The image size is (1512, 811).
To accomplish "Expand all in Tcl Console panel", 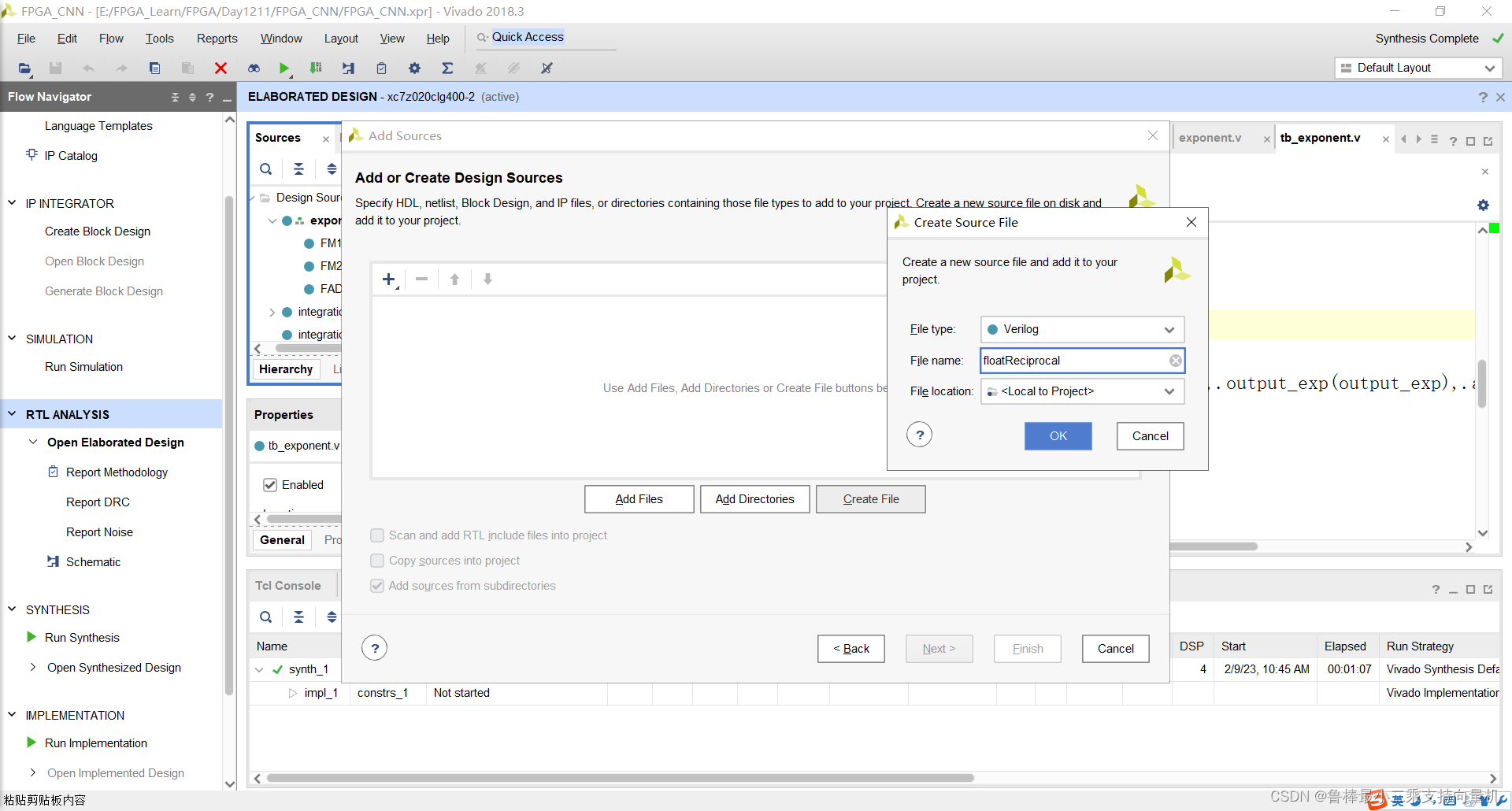I will tap(332, 617).
